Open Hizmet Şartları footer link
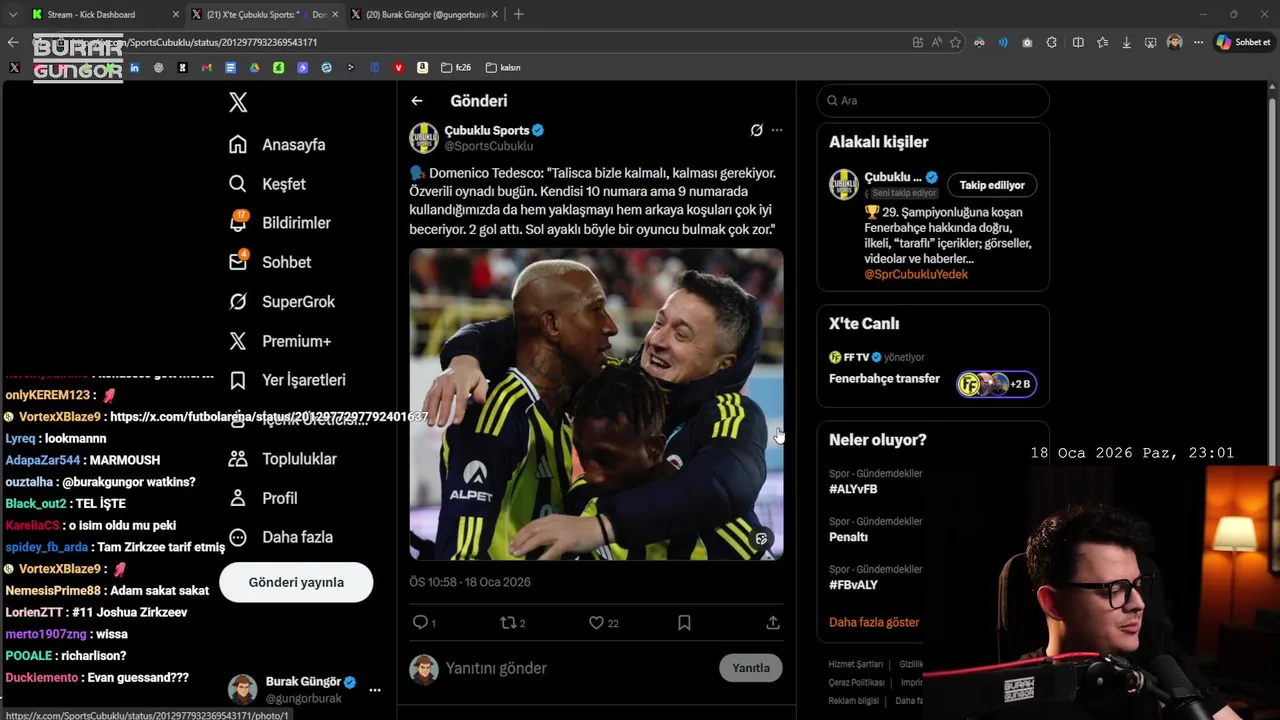This screenshot has height=720, width=1280. [x=856, y=664]
